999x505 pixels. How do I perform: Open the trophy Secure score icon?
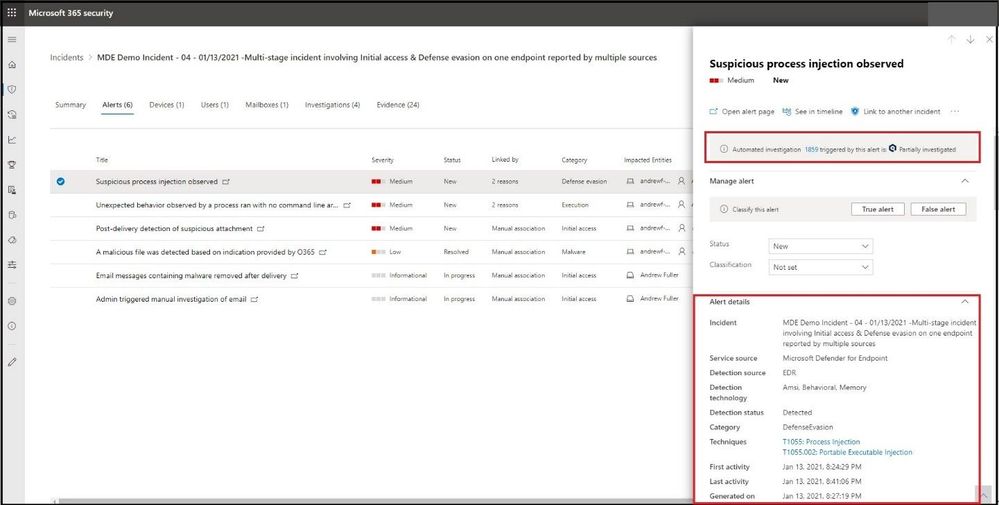point(11,165)
